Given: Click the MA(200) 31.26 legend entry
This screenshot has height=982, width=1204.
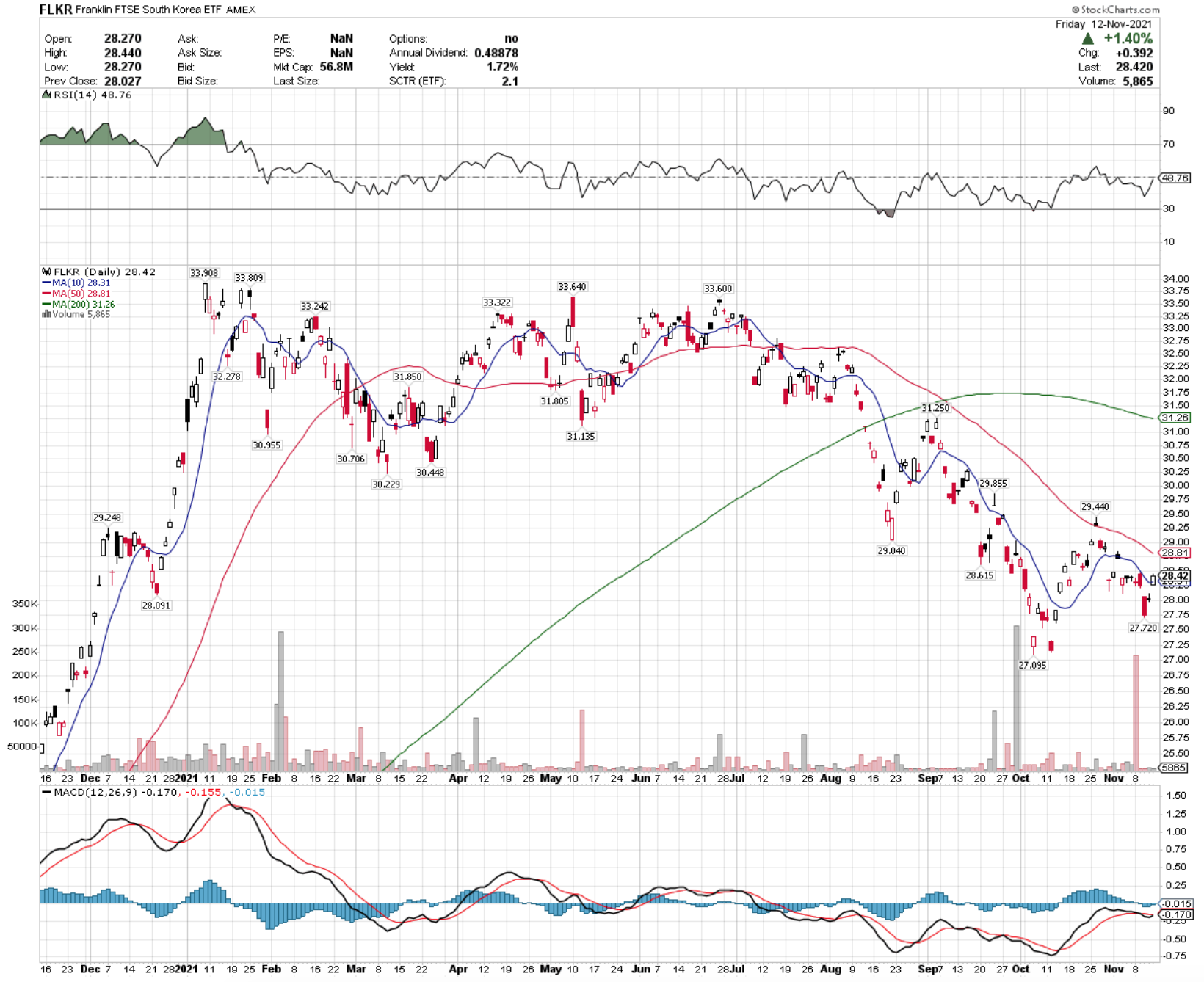Looking at the screenshot, I should (79, 304).
